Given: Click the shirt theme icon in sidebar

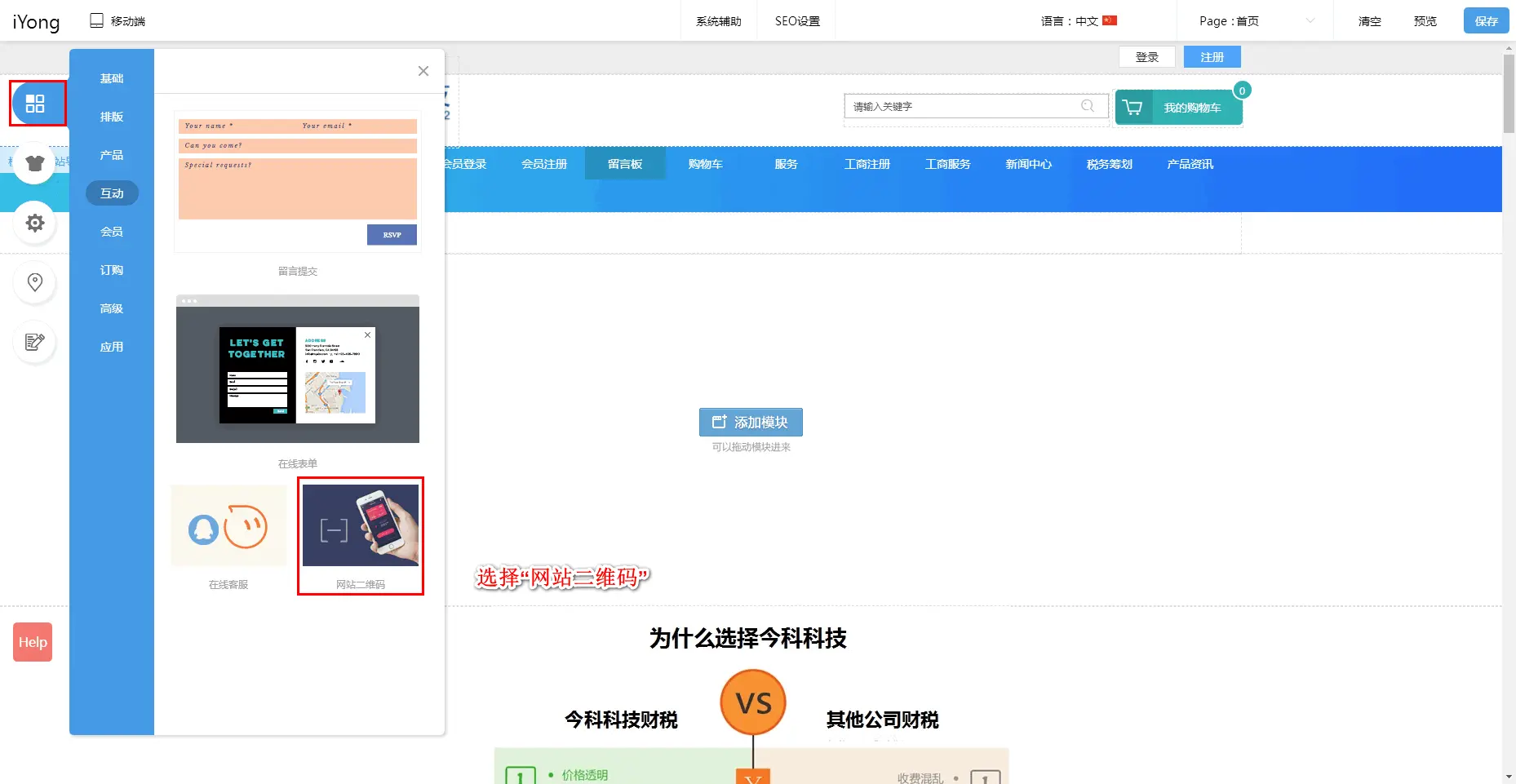Looking at the screenshot, I should click(x=34, y=163).
